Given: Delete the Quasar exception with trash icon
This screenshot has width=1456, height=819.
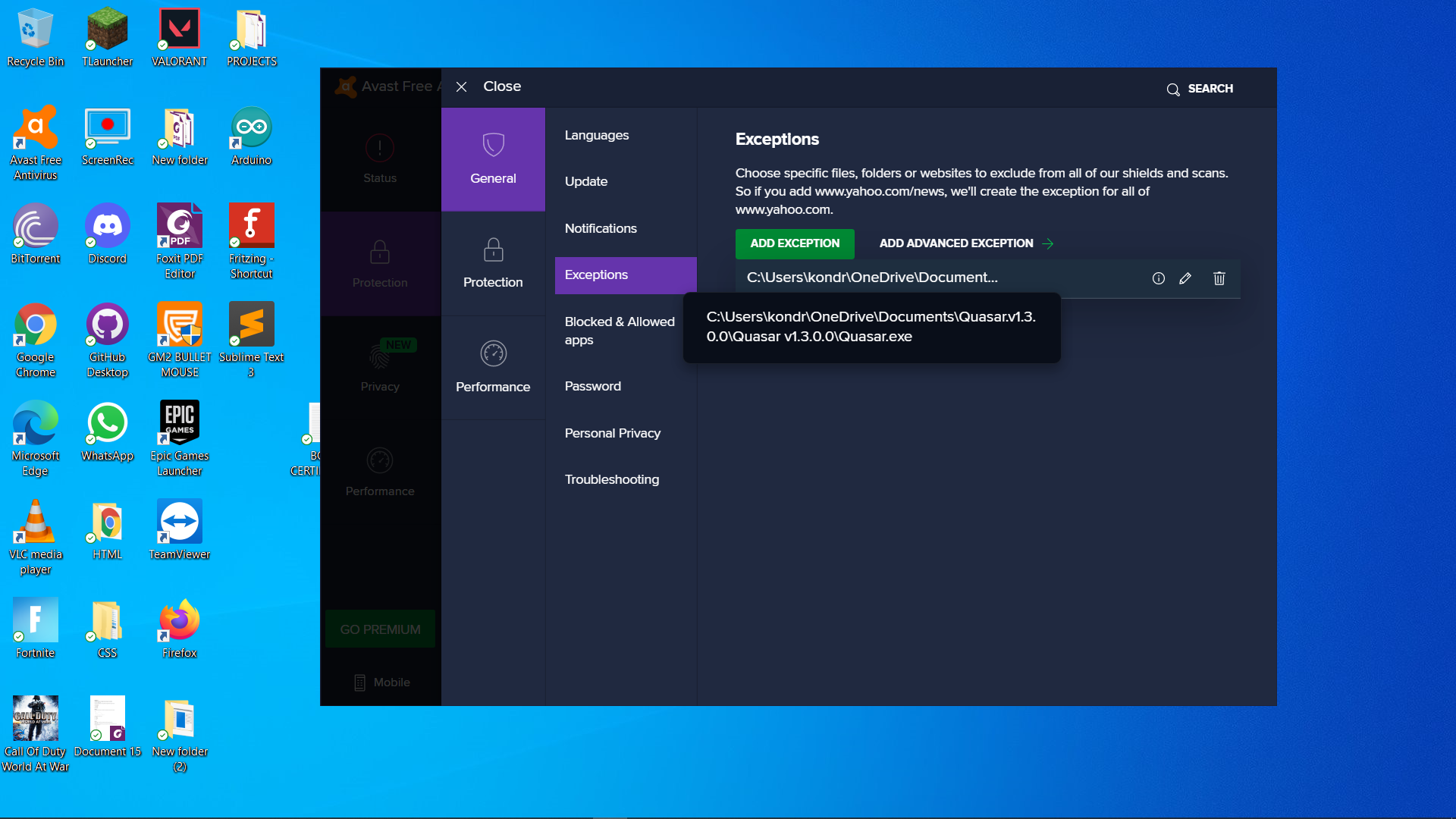Looking at the screenshot, I should (1219, 278).
